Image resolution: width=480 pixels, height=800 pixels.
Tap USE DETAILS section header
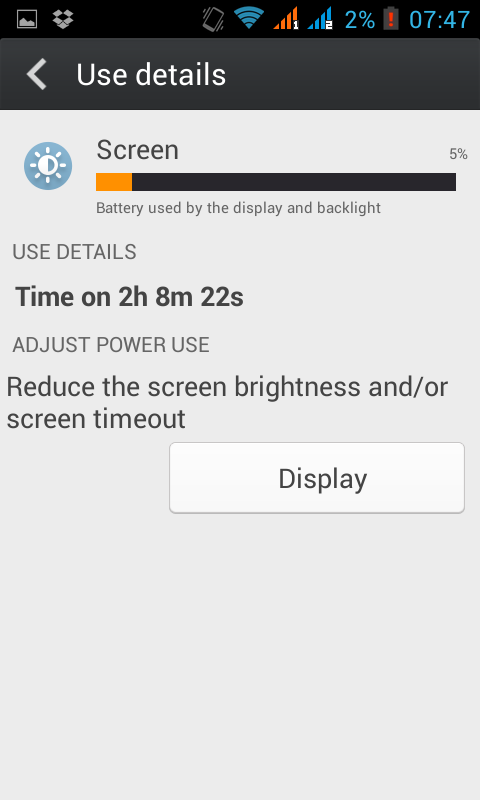tap(74, 252)
